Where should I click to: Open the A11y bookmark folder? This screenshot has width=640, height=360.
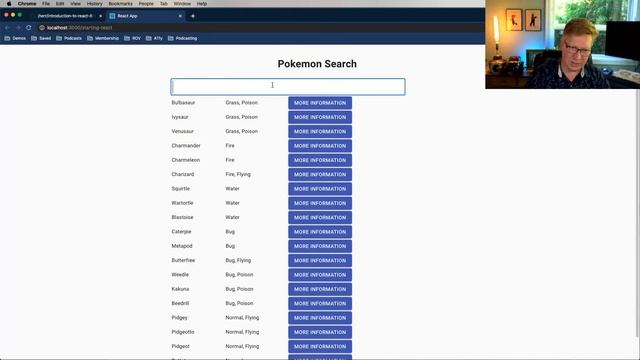click(x=154, y=38)
